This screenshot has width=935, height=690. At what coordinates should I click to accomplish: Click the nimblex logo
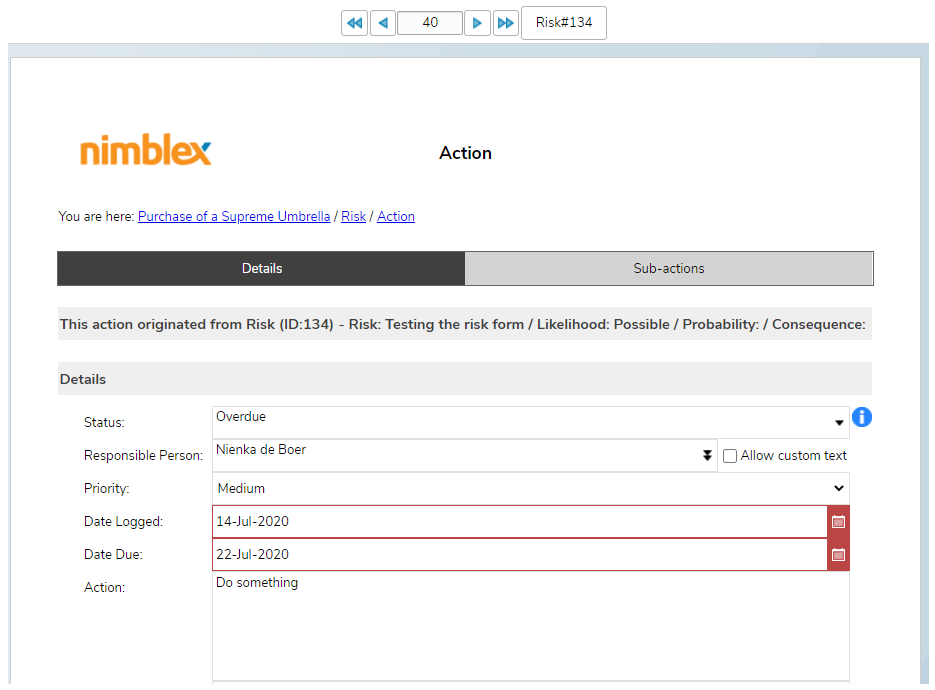coord(146,150)
